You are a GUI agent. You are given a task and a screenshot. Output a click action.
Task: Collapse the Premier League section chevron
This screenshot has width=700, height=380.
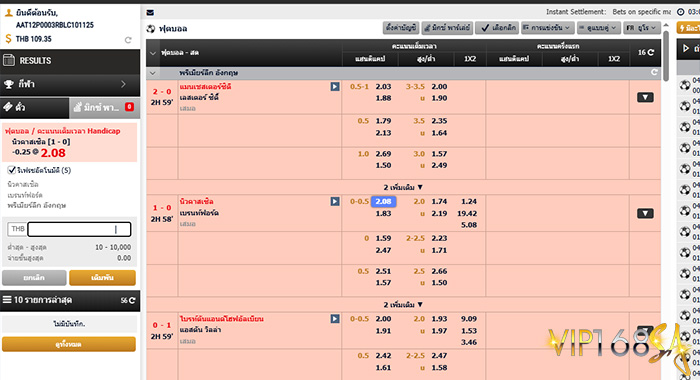153,73
